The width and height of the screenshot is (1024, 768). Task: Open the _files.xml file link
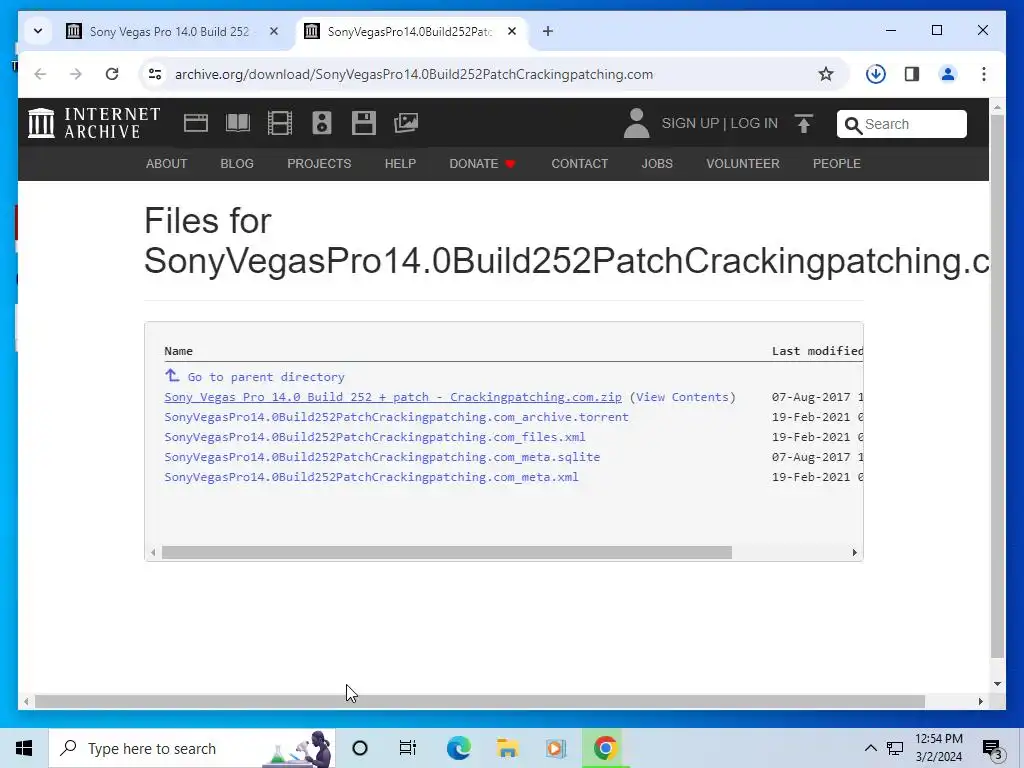pos(375,437)
